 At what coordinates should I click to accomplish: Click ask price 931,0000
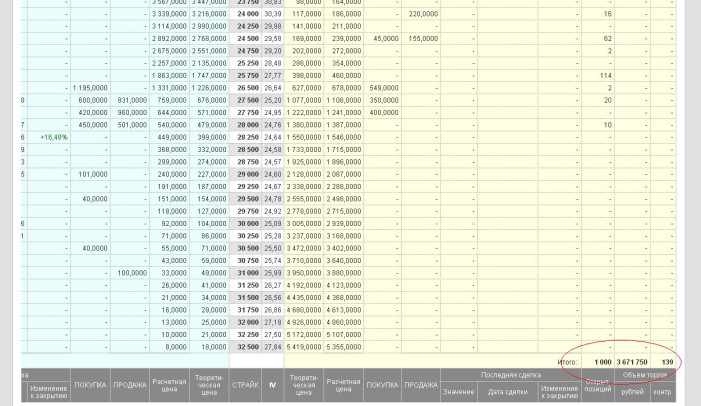[132, 100]
